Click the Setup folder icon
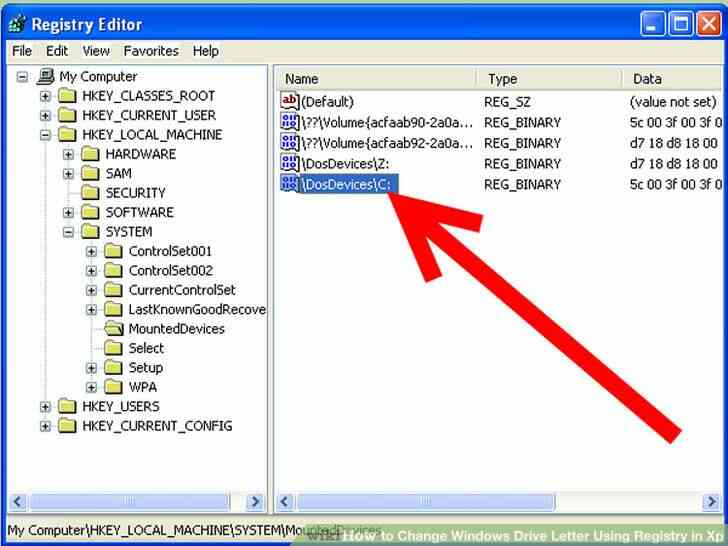The image size is (728, 546). [113, 368]
